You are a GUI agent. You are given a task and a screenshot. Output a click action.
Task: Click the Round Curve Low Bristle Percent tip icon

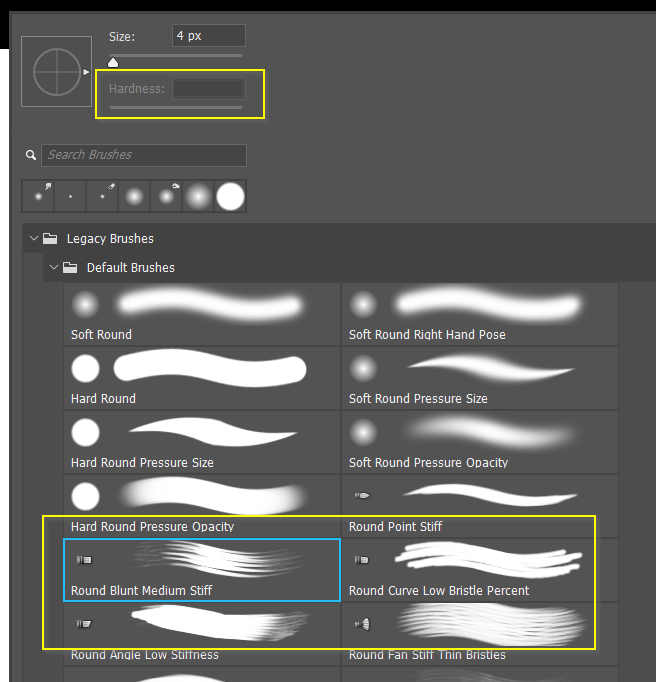361,560
